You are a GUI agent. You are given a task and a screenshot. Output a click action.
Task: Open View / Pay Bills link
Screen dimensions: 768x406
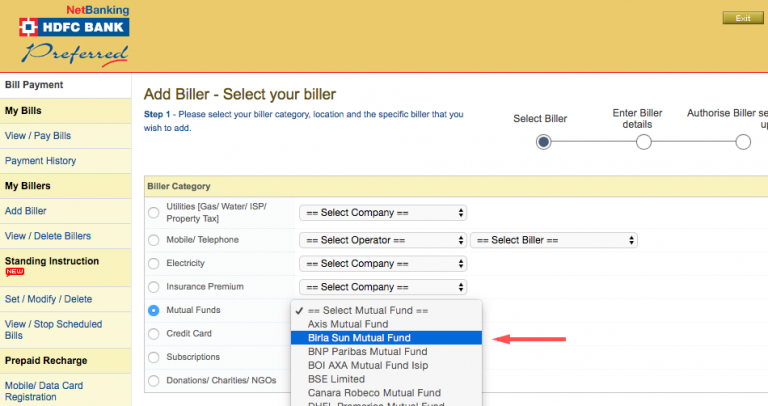tap(38, 136)
